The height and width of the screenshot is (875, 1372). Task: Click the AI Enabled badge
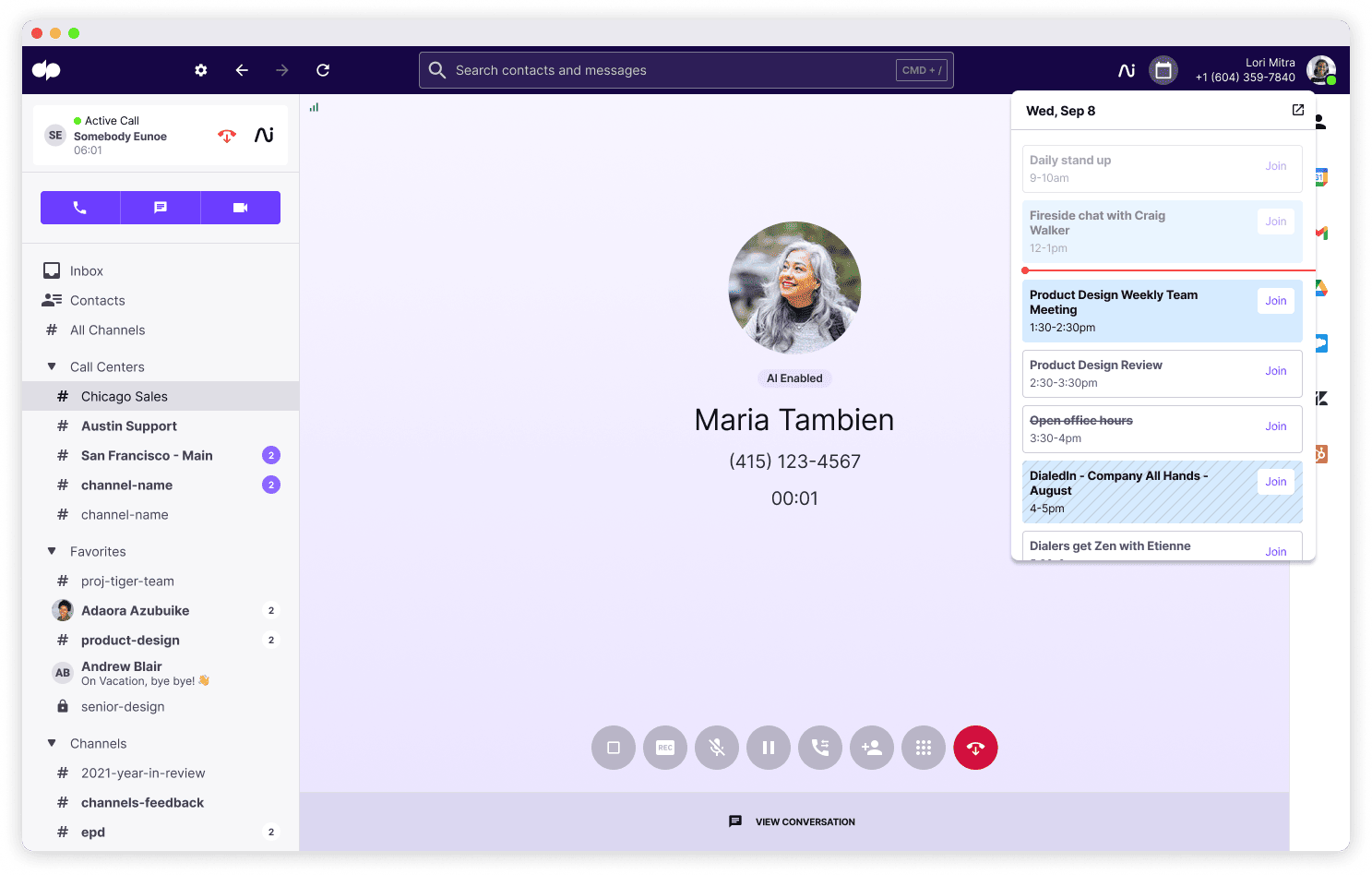794,378
